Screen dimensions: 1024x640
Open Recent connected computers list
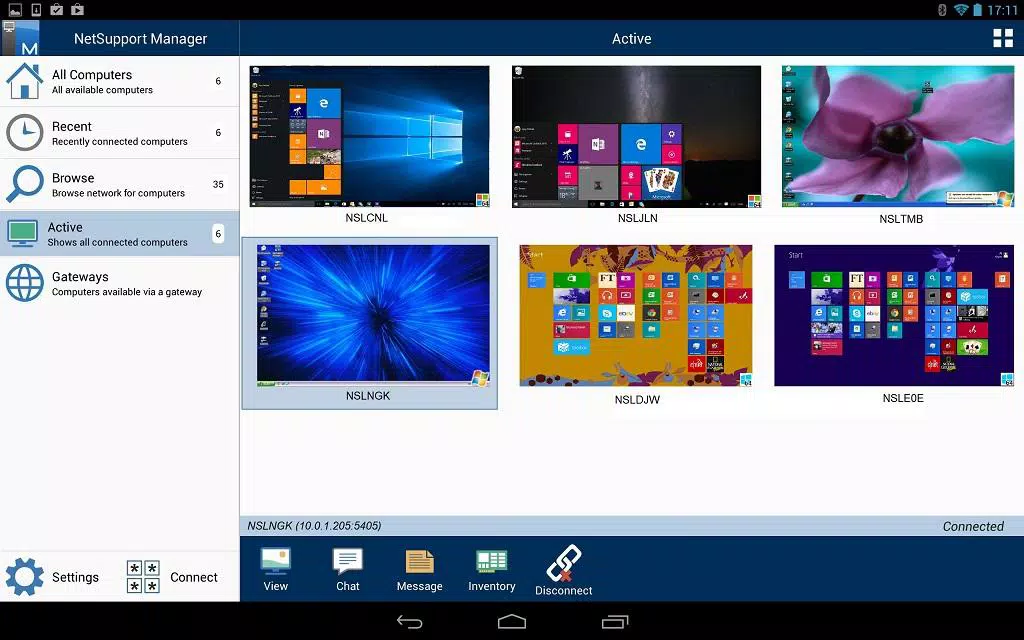tap(120, 133)
